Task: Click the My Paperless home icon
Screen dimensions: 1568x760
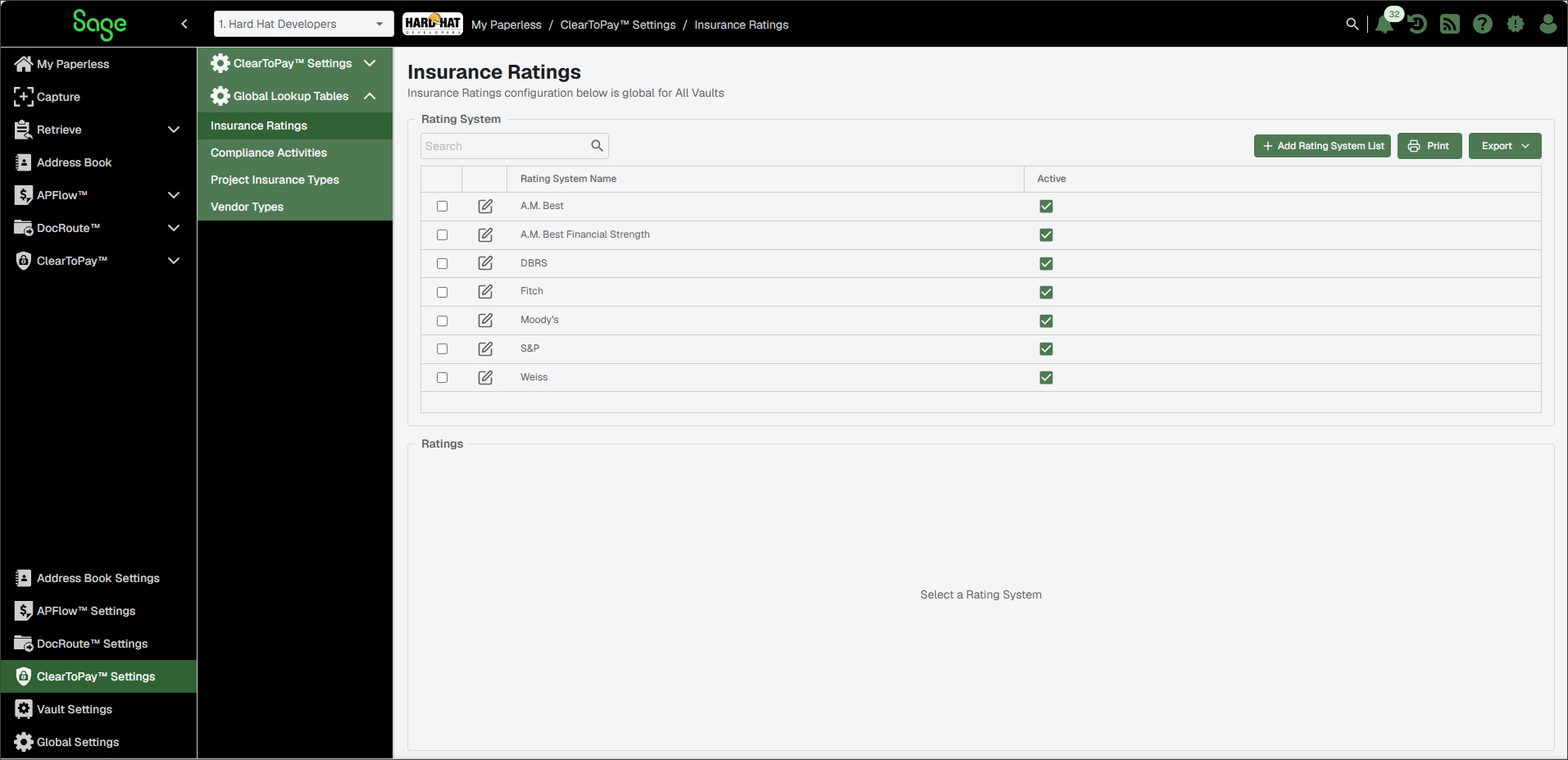Action: point(24,64)
